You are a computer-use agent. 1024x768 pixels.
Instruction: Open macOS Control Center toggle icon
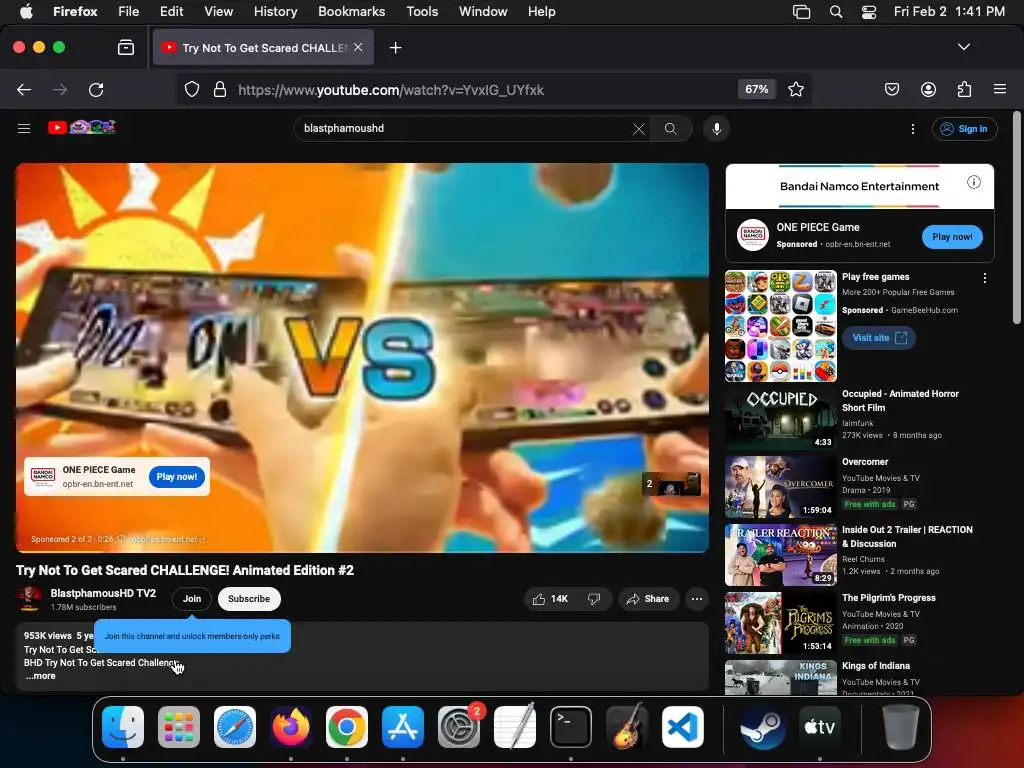pos(869,12)
